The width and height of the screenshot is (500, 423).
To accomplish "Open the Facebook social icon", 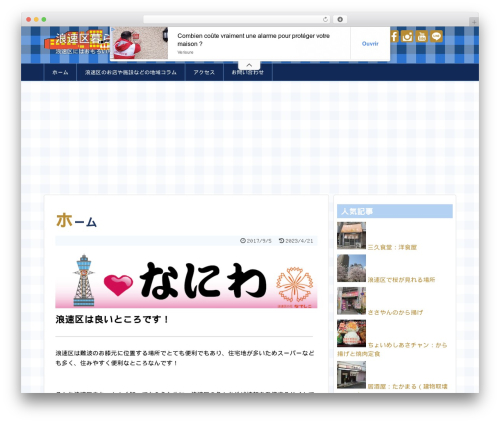I will coord(394,36).
